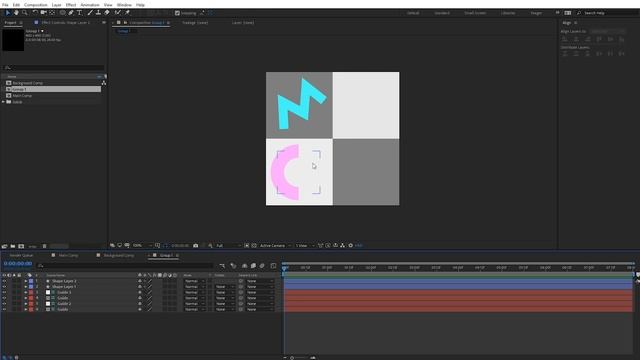
Task: Switch to the Standard workspace
Action: [442, 13]
